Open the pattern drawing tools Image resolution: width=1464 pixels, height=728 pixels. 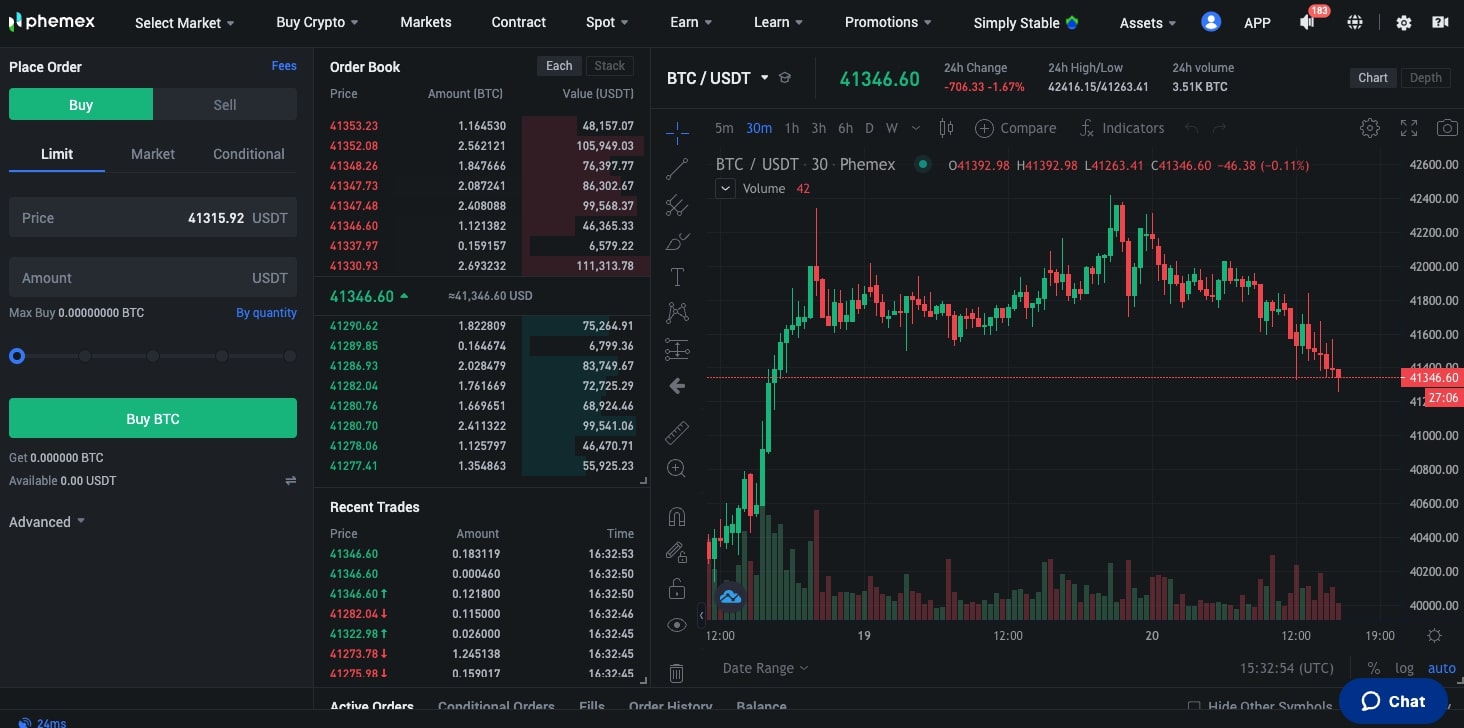tap(677, 312)
